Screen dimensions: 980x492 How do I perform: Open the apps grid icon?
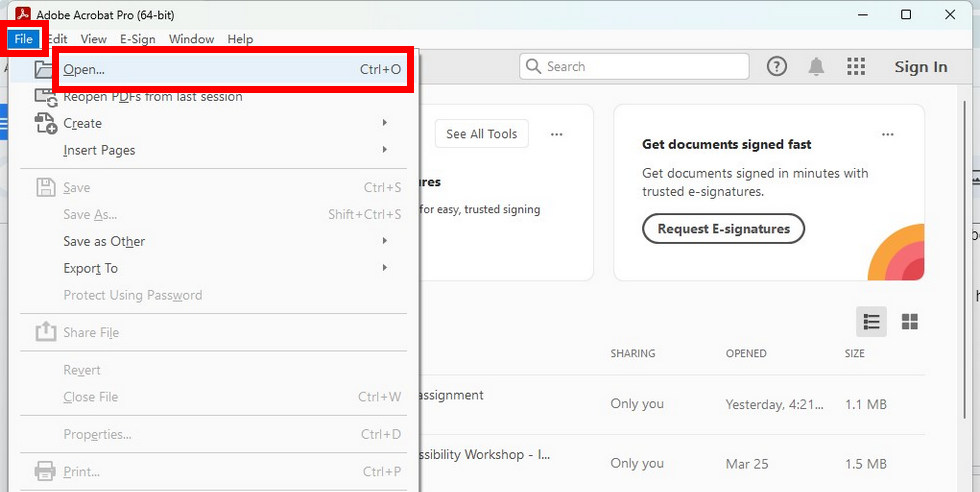pos(856,66)
